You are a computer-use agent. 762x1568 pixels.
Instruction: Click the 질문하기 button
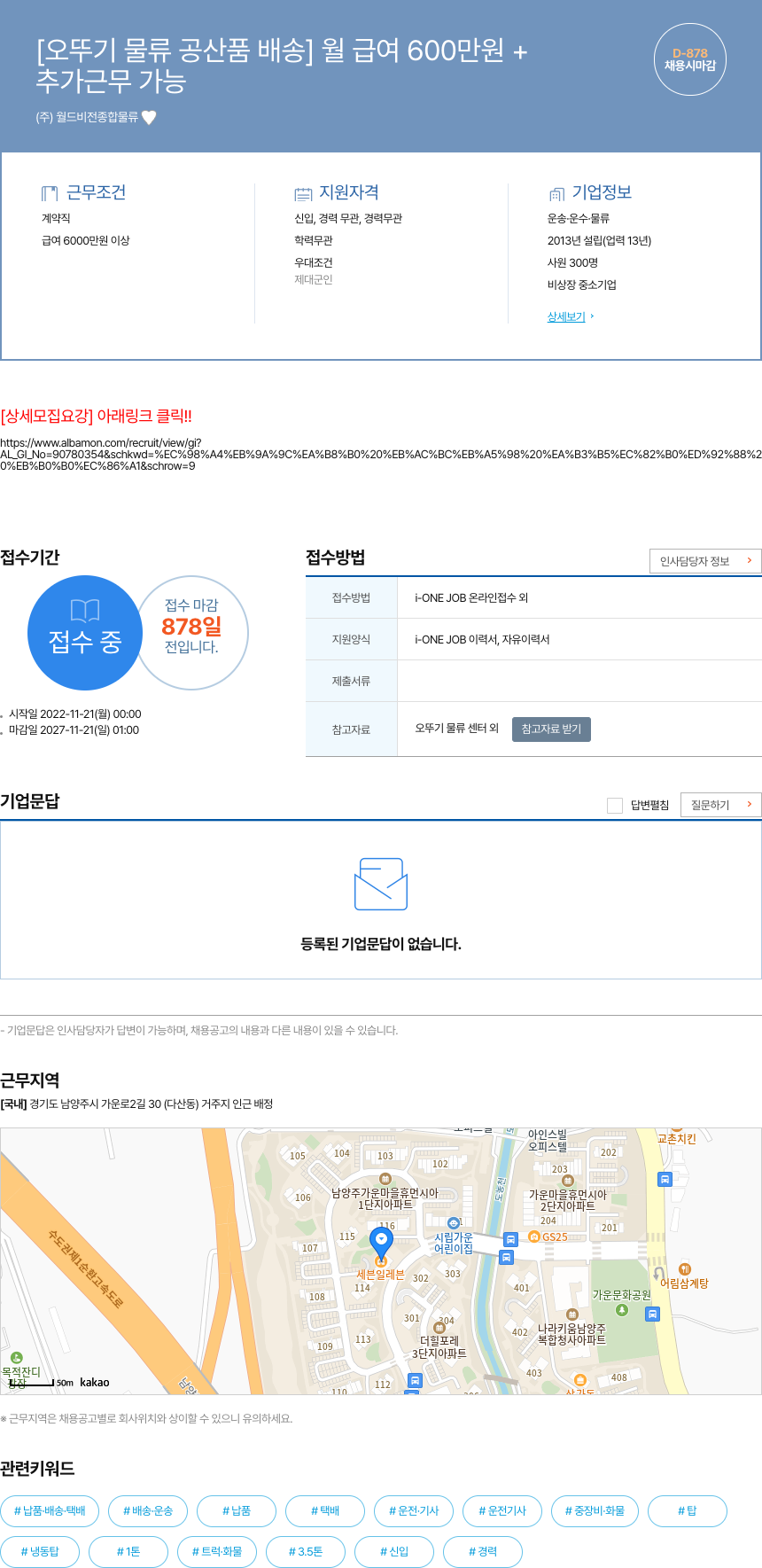tap(720, 805)
